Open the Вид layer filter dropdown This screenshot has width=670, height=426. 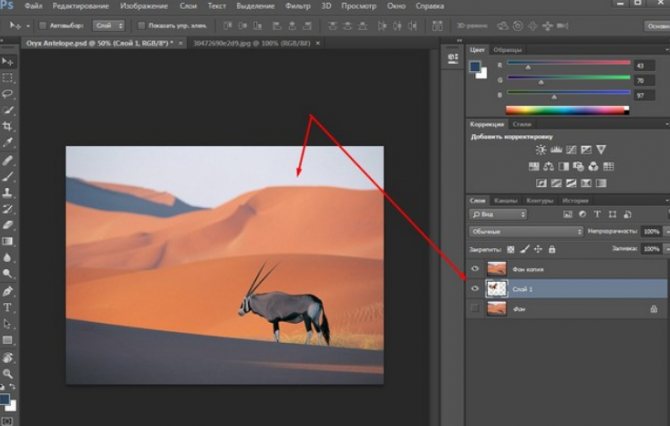click(498, 214)
